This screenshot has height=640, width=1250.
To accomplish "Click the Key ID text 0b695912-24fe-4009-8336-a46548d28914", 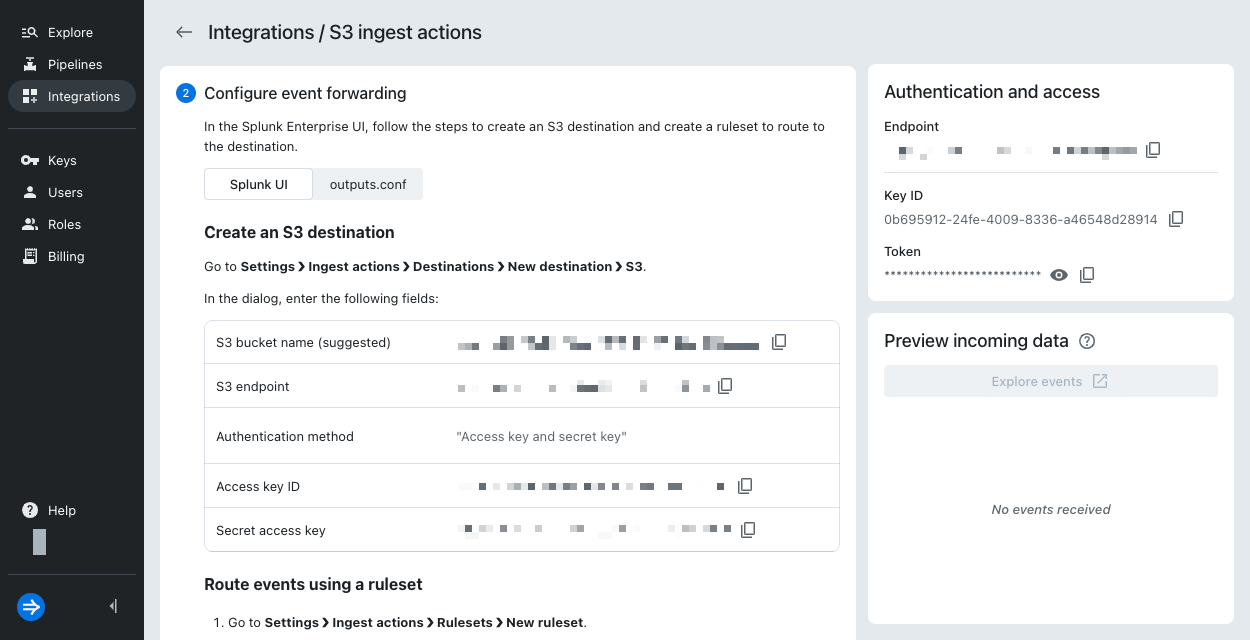I will pyautogui.click(x=1021, y=219).
